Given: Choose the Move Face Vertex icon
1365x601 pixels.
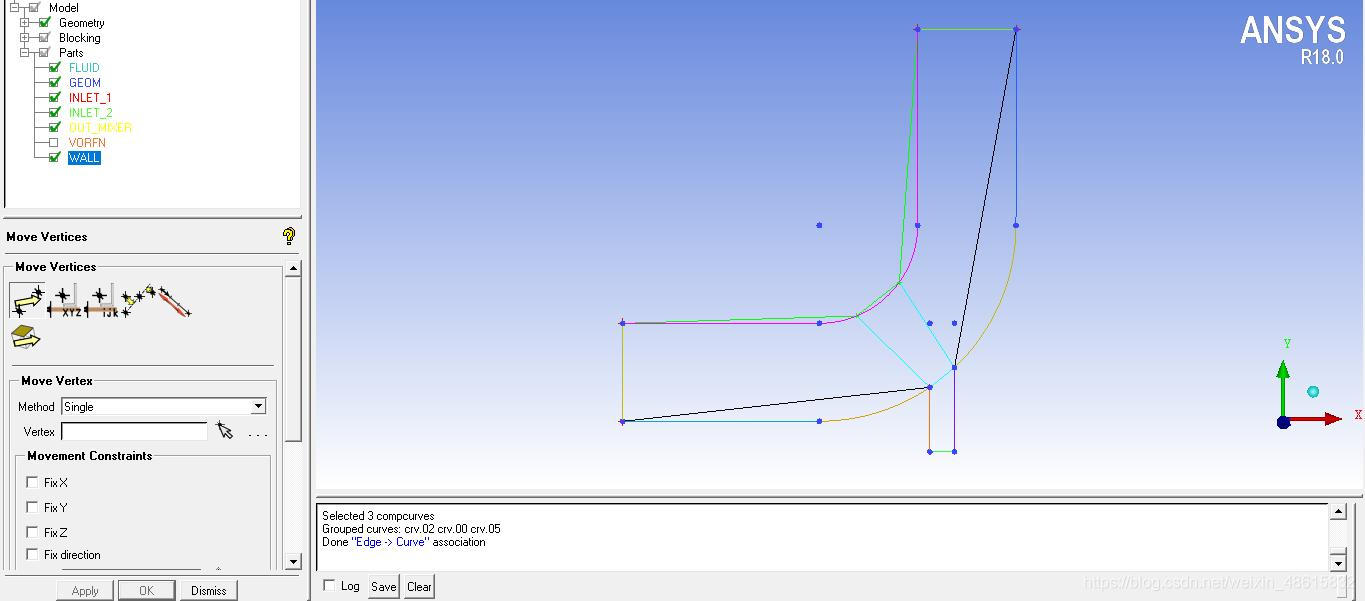Looking at the screenshot, I should pyautogui.click(x=26, y=337).
